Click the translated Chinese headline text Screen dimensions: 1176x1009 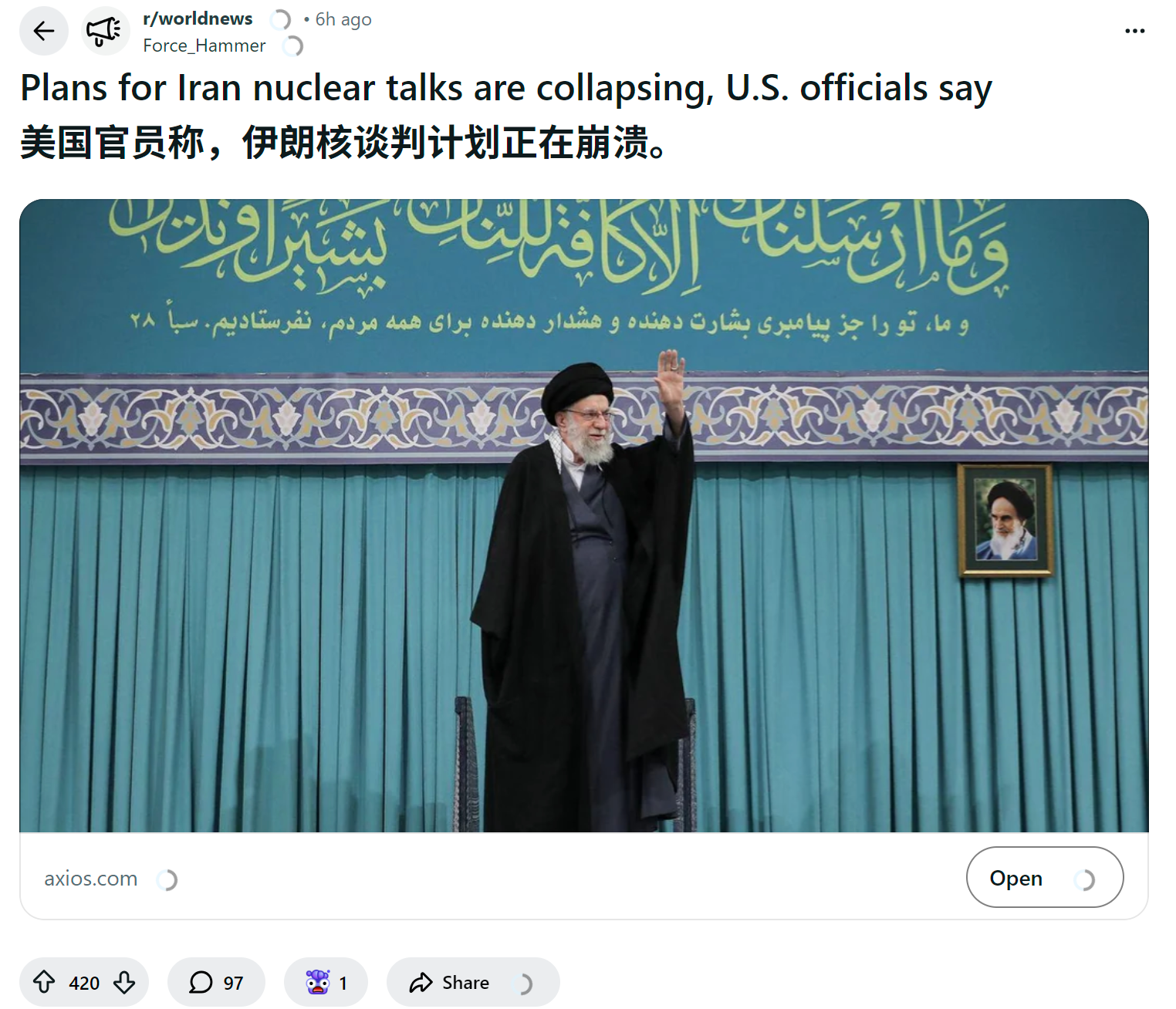[343, 143]
